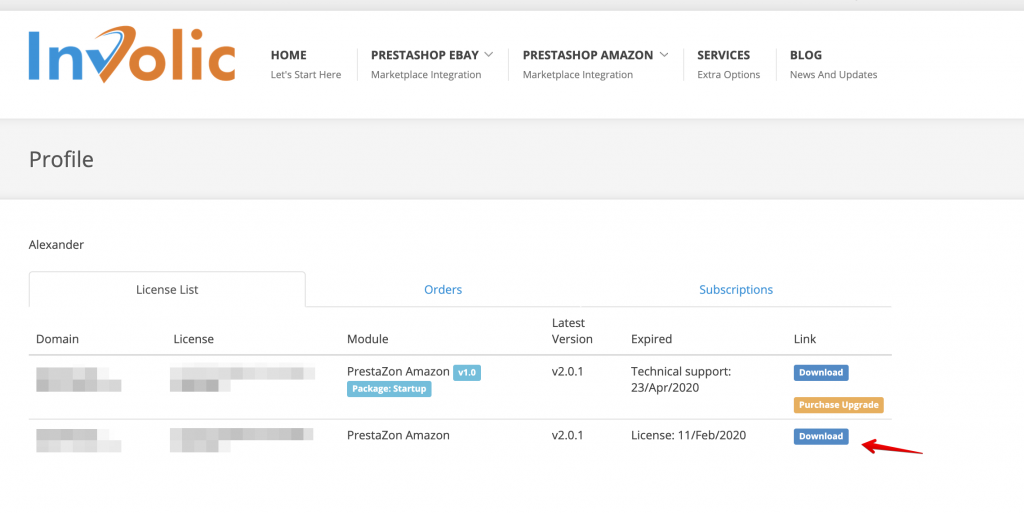The height and width of the screenshot is (513, 1024).
Task: Click the Profile page heading
Action: click(61, 159)
